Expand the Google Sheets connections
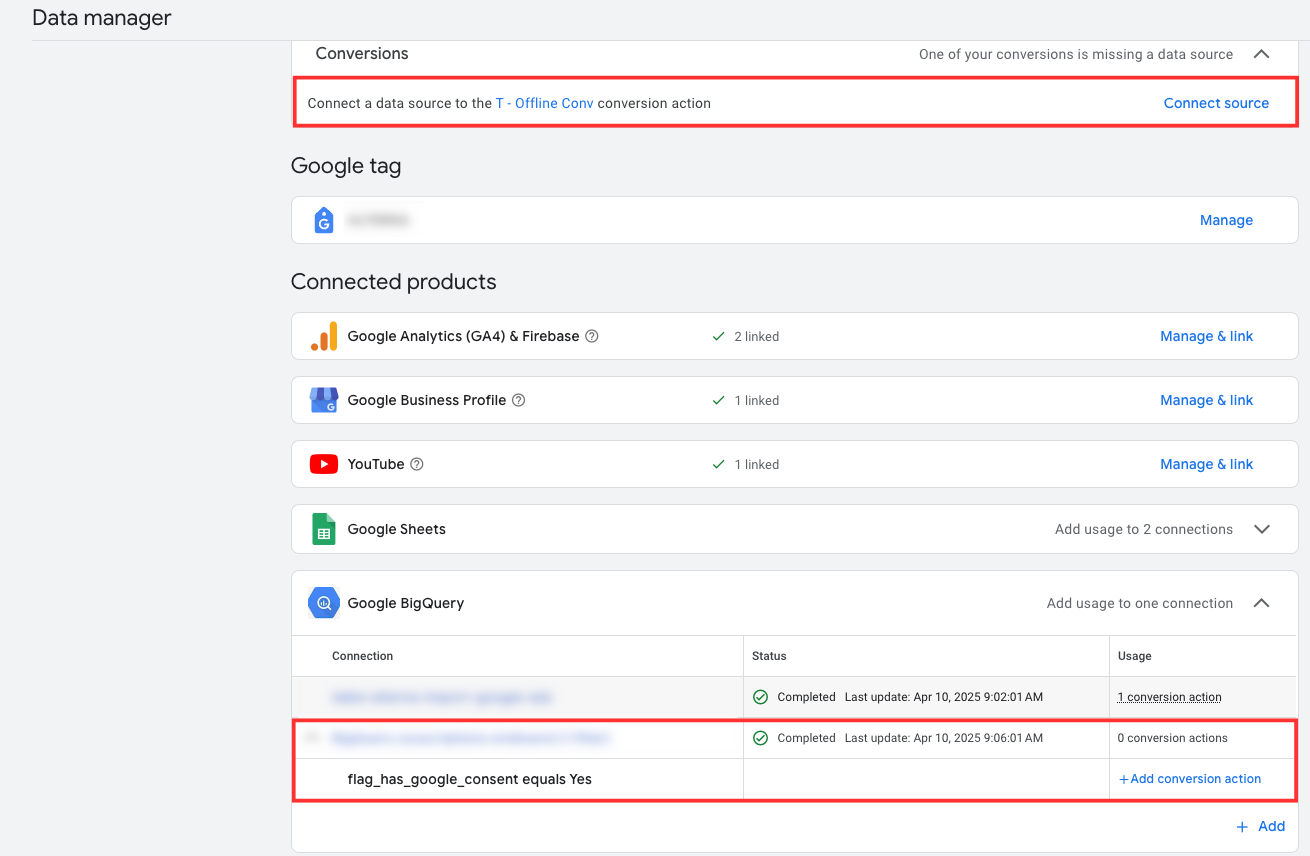 1261,529
